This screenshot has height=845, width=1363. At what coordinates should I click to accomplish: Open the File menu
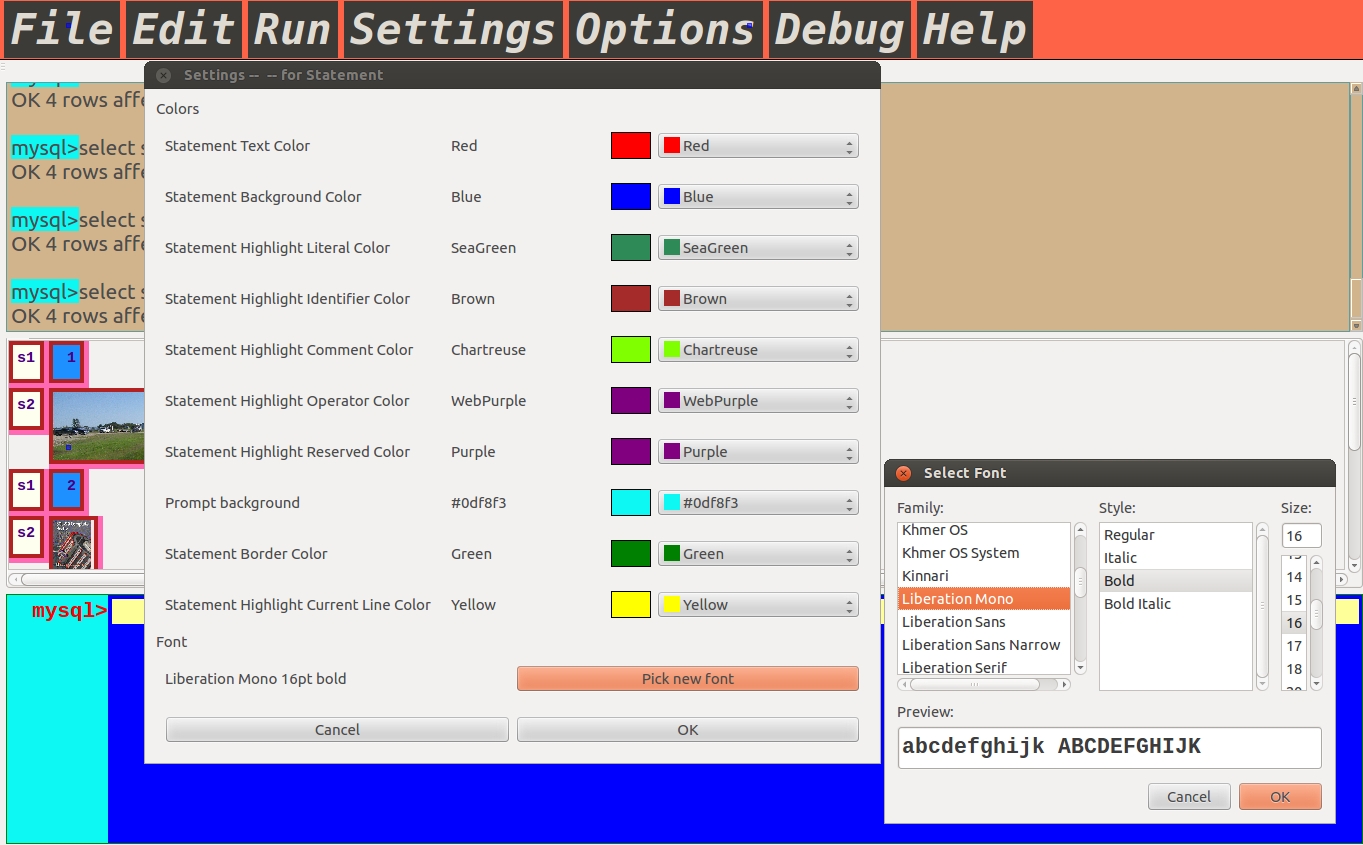(62, 29)
